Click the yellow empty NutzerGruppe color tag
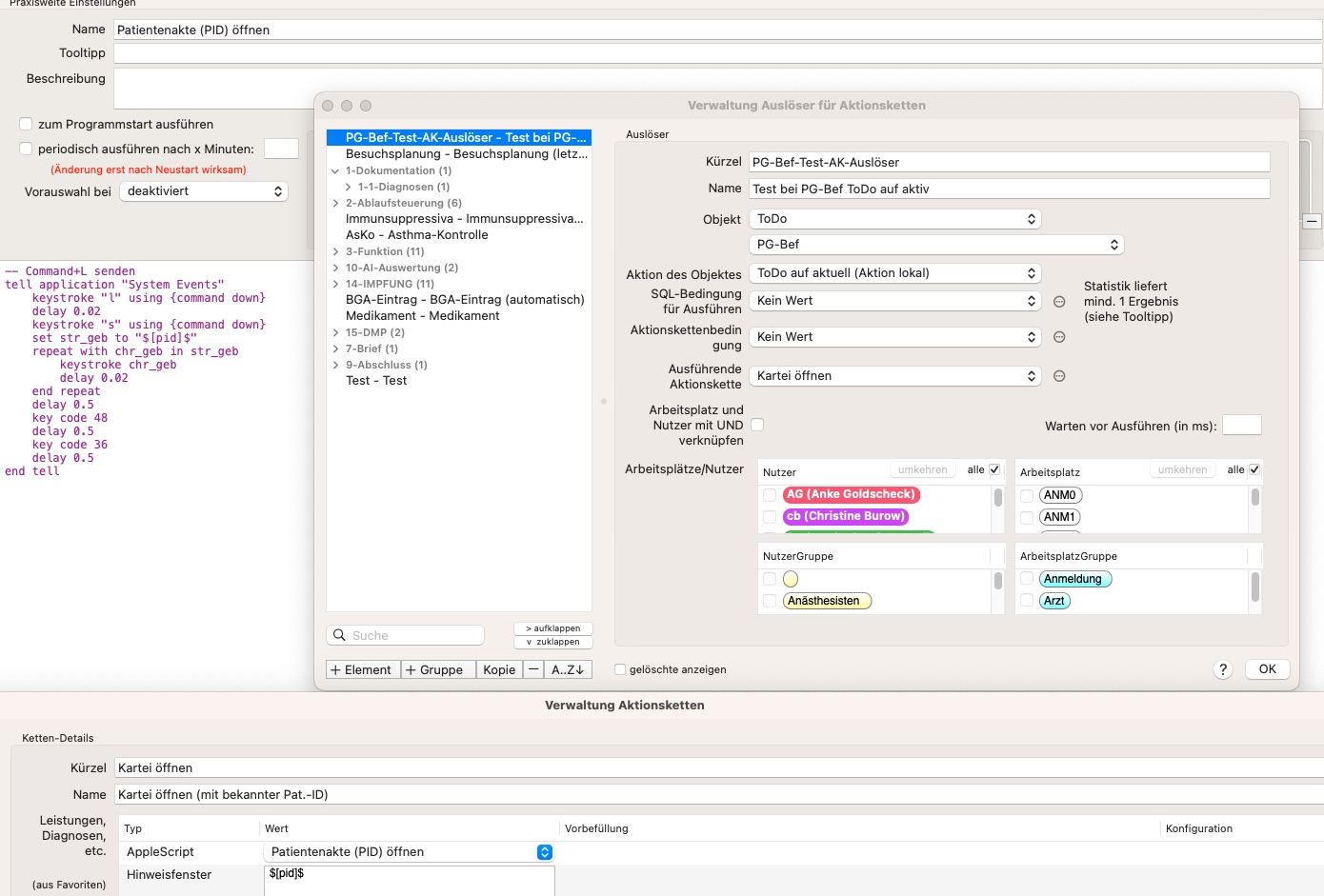Viewport: 1324px width, 896px height. [x=791, y=579]
